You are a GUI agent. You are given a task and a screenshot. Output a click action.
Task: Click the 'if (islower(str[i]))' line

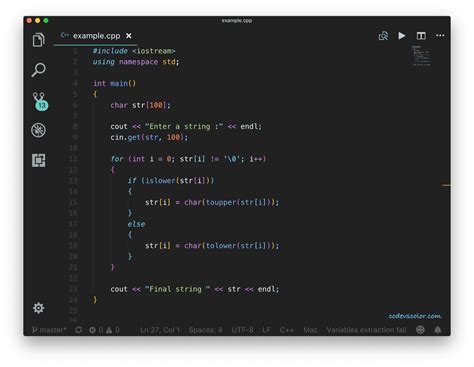(x=171, y=181)
